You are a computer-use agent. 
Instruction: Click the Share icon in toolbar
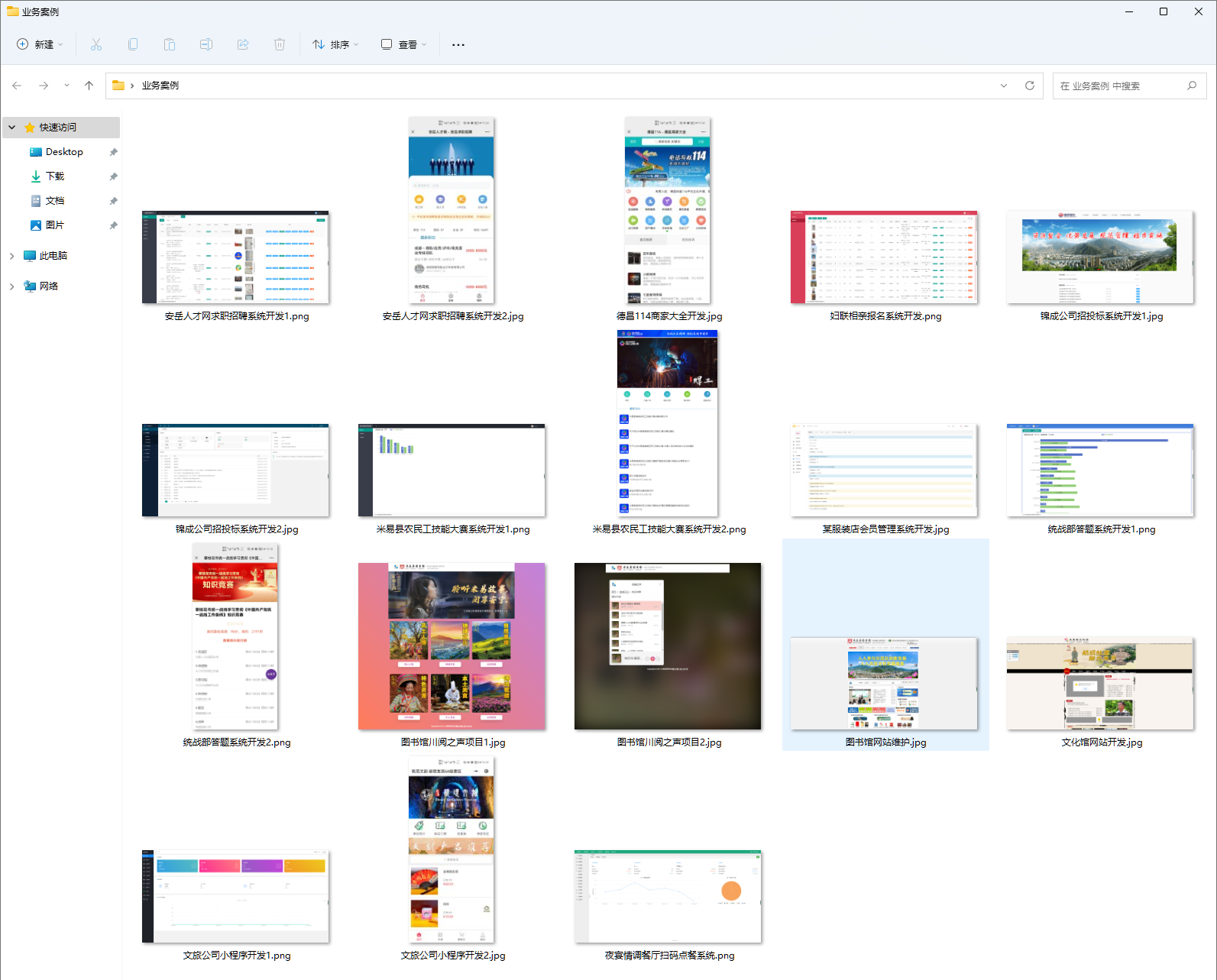(243, 44)
